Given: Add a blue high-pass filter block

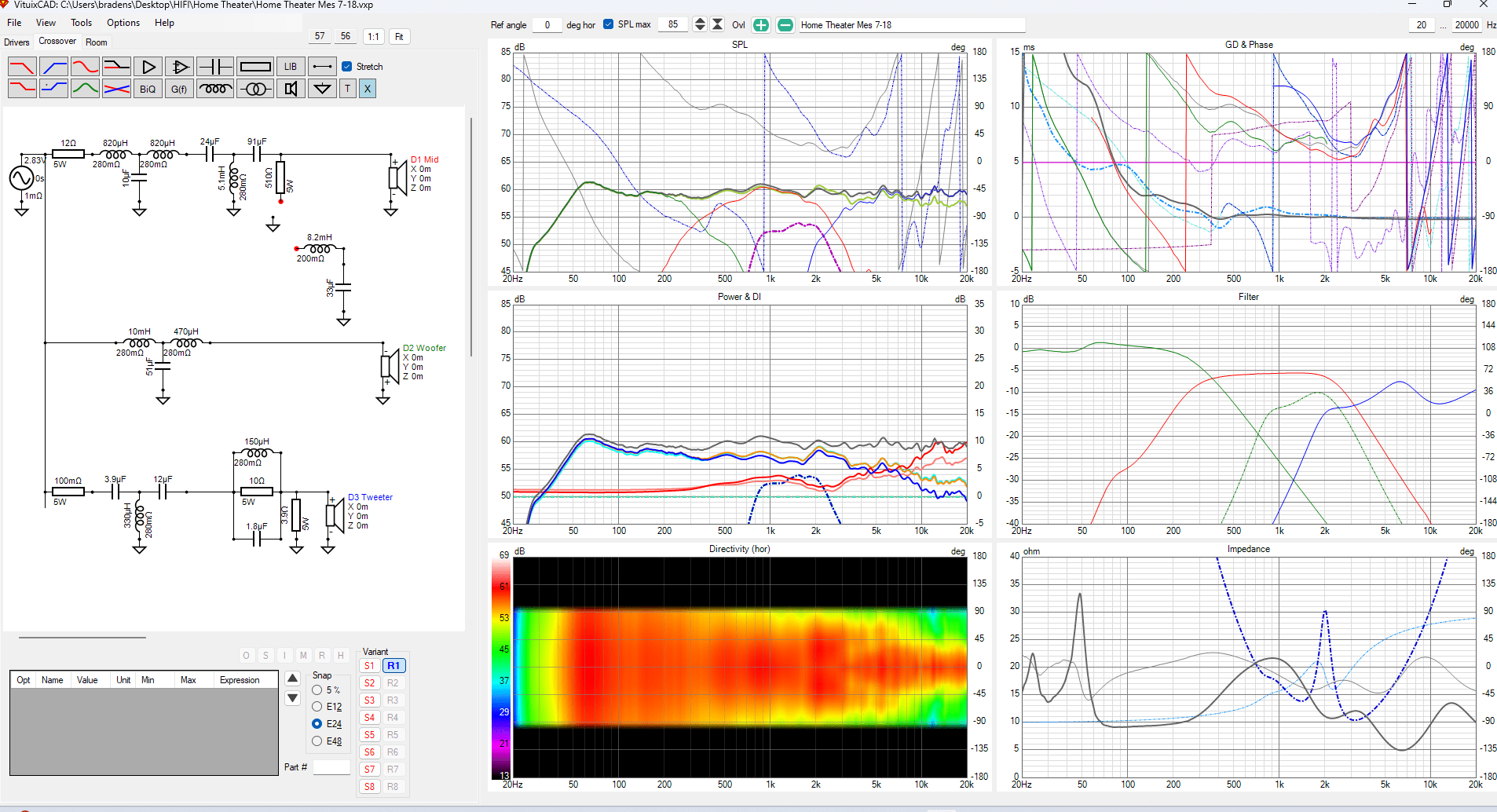Looking at the screenshot, I should 53,67.
